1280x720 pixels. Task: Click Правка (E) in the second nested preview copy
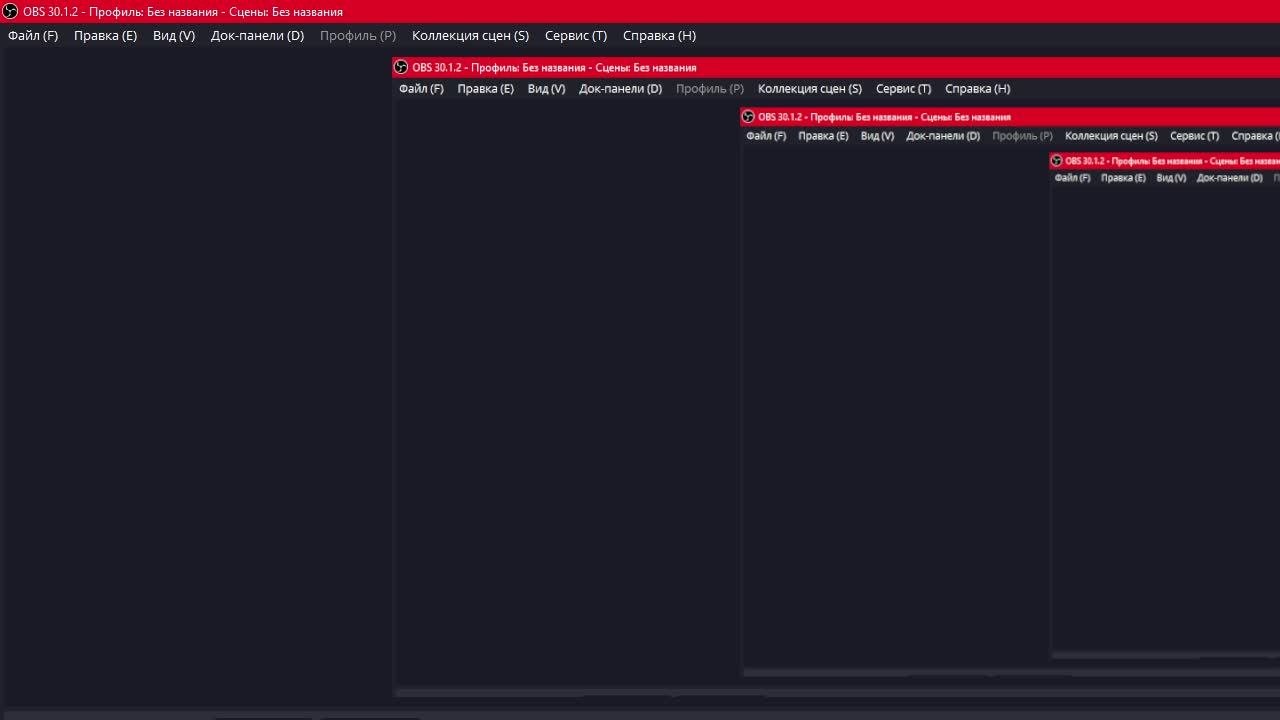(x=823, y=136)
